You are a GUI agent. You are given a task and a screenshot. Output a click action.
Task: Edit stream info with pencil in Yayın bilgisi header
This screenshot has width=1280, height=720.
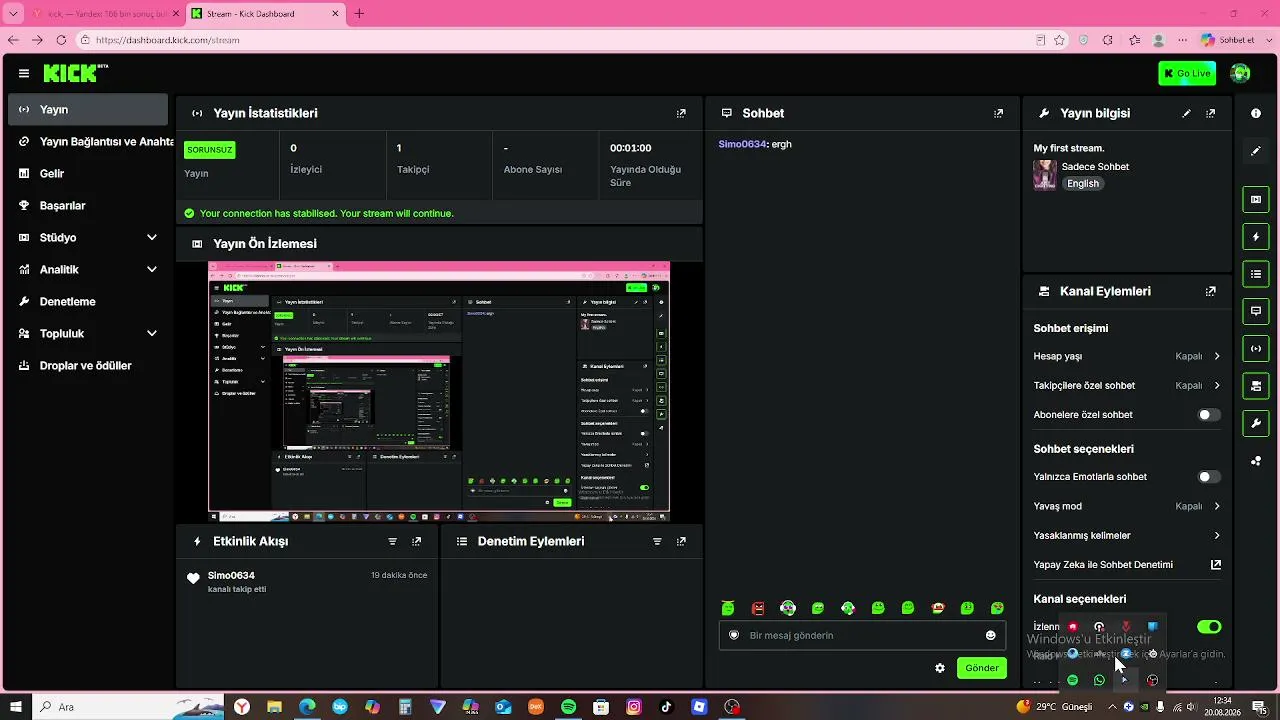tap(1187, 114)
